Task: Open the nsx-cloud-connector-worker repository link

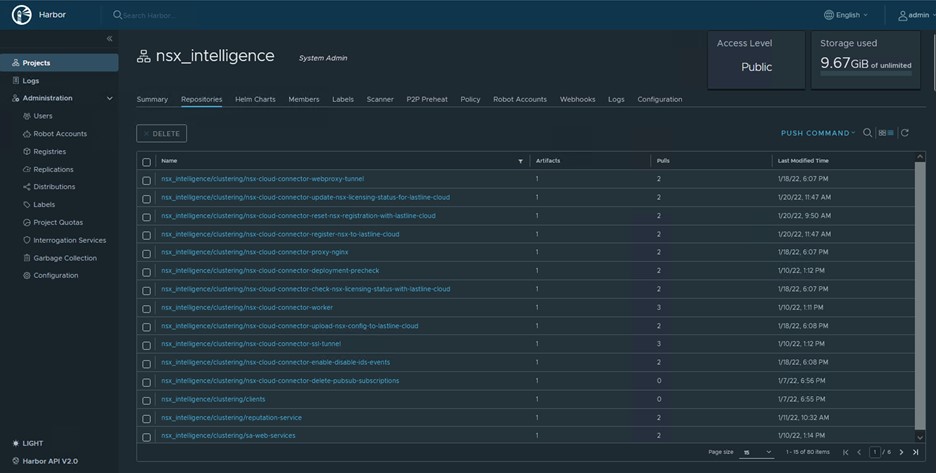Action: coord(247,307)
